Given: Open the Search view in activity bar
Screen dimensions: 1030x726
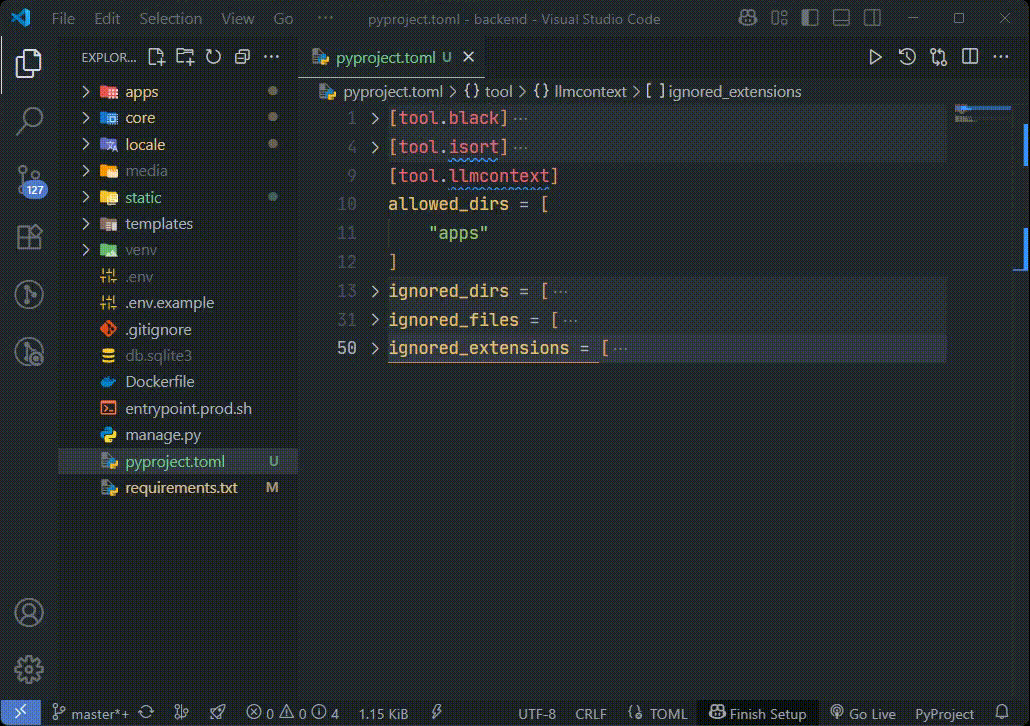Looking at the screenshot, I should point(29,121).
